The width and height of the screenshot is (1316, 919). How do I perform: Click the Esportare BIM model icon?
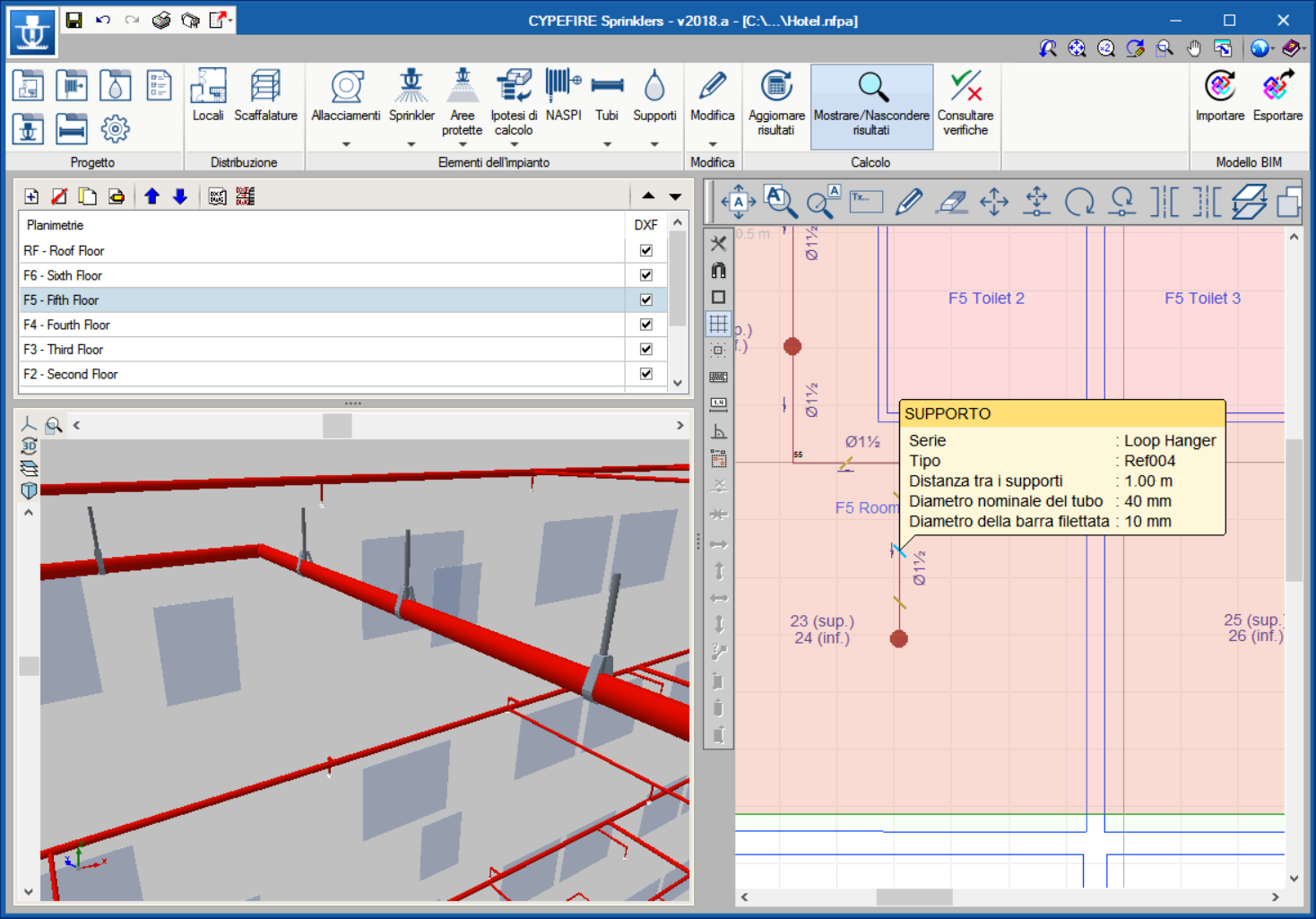1277,95
